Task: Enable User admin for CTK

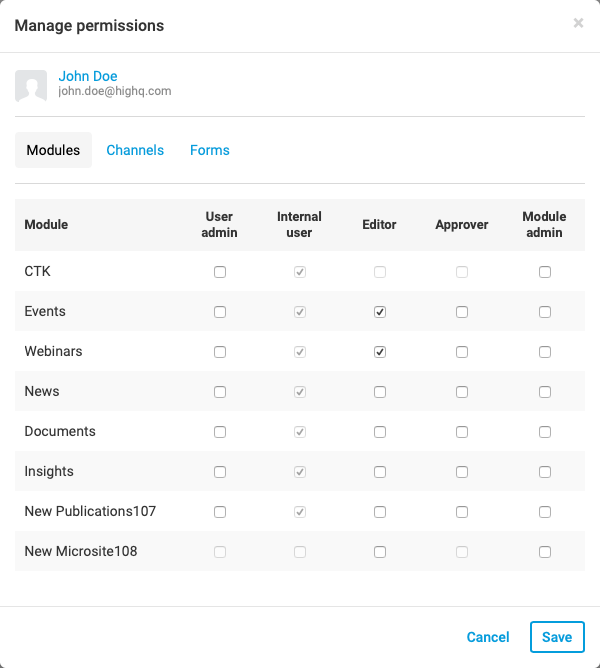Action: pyautogui.click(x=220, y=272)
